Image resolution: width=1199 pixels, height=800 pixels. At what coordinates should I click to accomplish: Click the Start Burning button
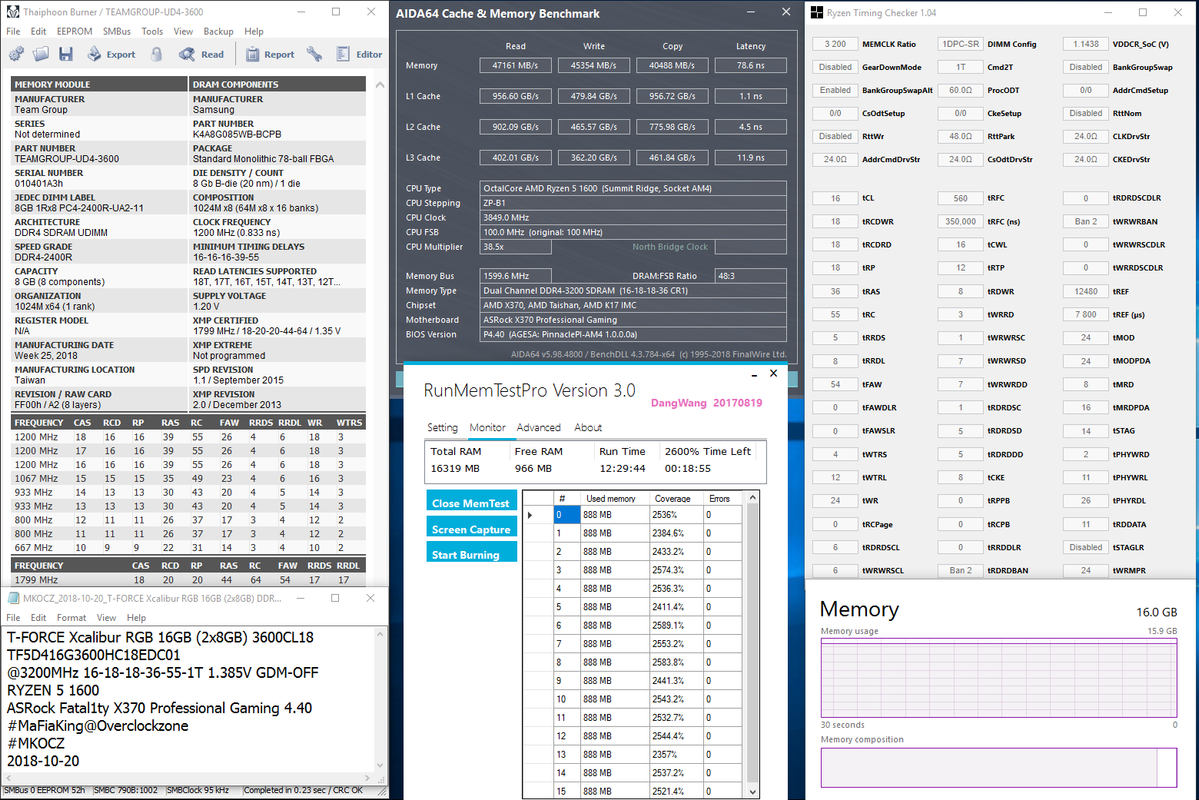[x=471, y=554]
